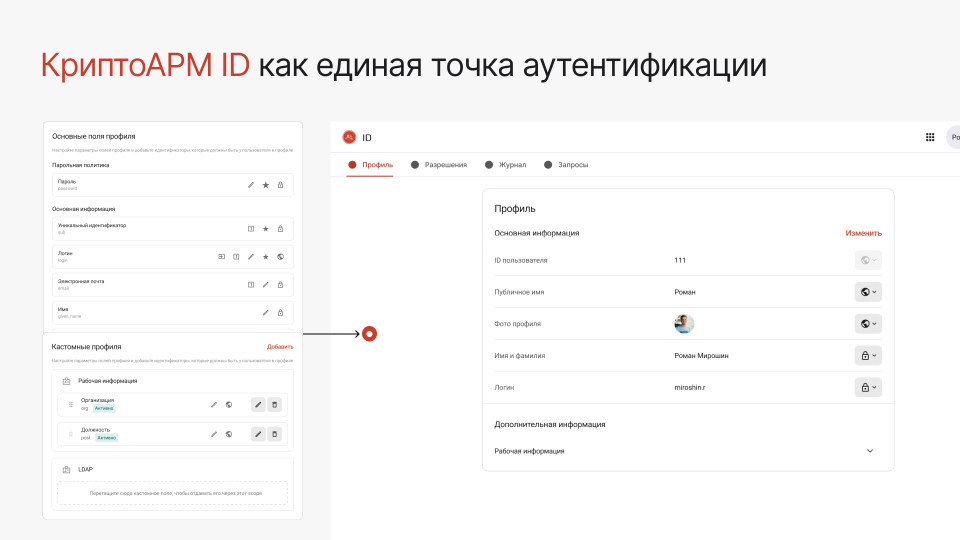Switch to the Профиль tab
The height and width of the screenshot is (540, 960).
click(x=370, y=165)
